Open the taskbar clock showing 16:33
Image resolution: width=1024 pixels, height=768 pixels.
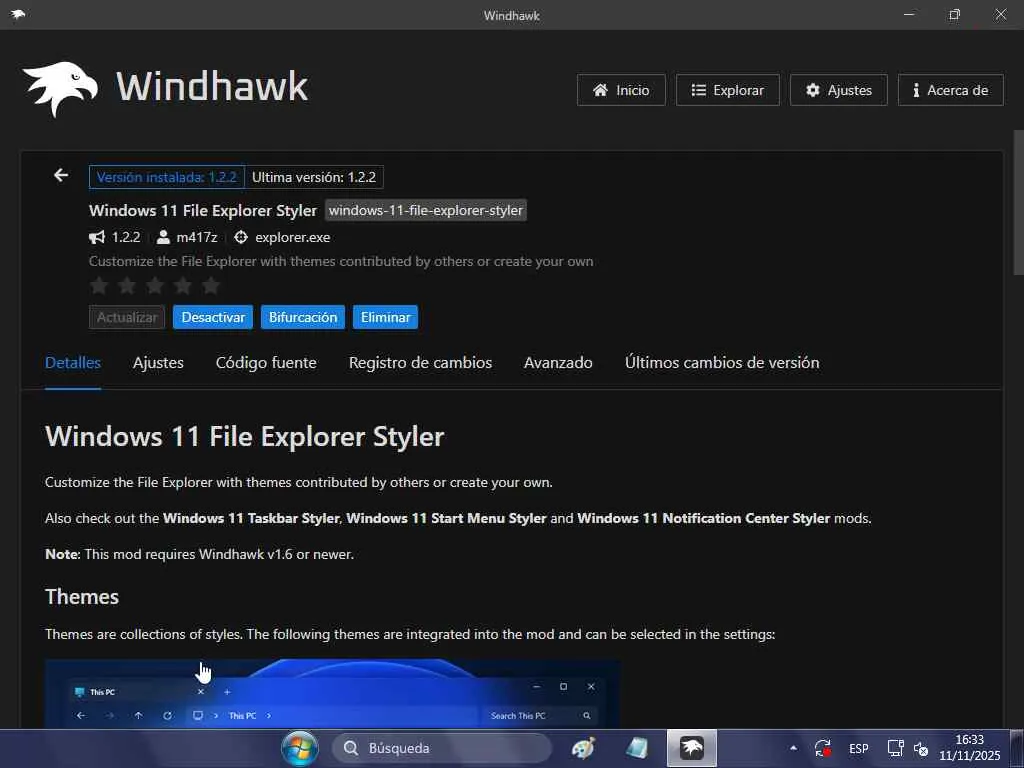(x=969, y=748)
